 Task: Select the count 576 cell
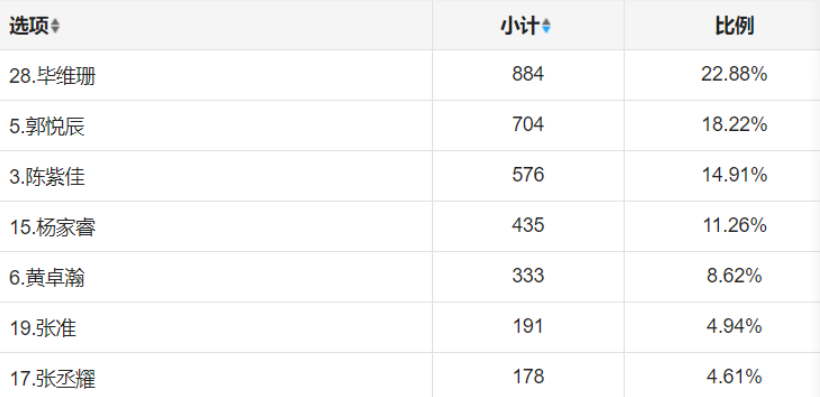click(528, 175)
